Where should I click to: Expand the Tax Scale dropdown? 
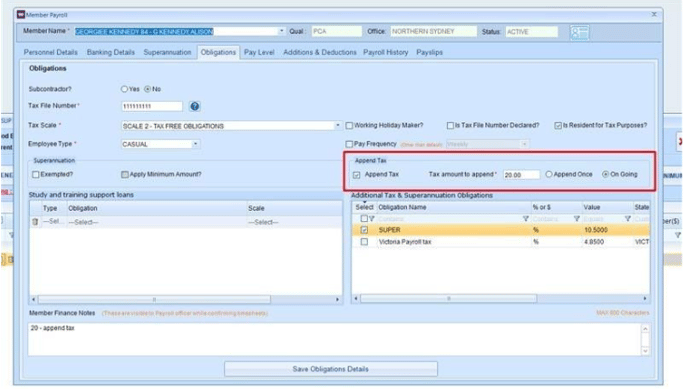[337, 126]
